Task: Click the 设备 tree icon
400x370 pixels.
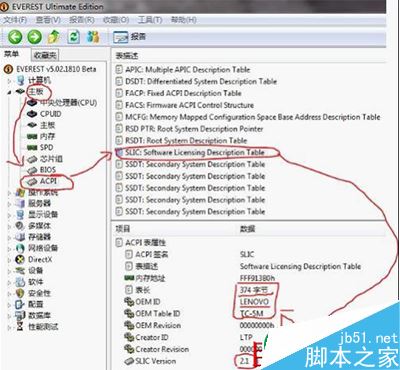Action: tap(21, 271)
